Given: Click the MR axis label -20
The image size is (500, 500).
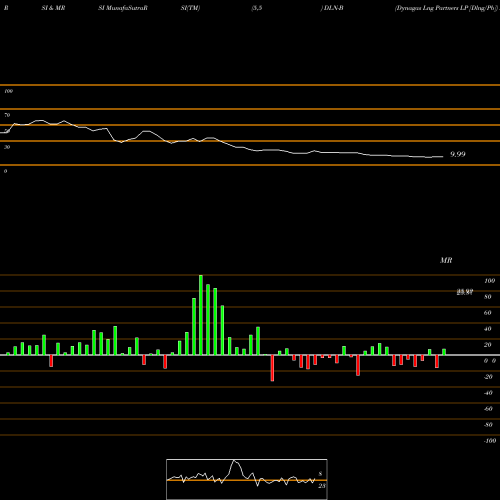Looking at the screenshot, I should (x=488, y=377).
